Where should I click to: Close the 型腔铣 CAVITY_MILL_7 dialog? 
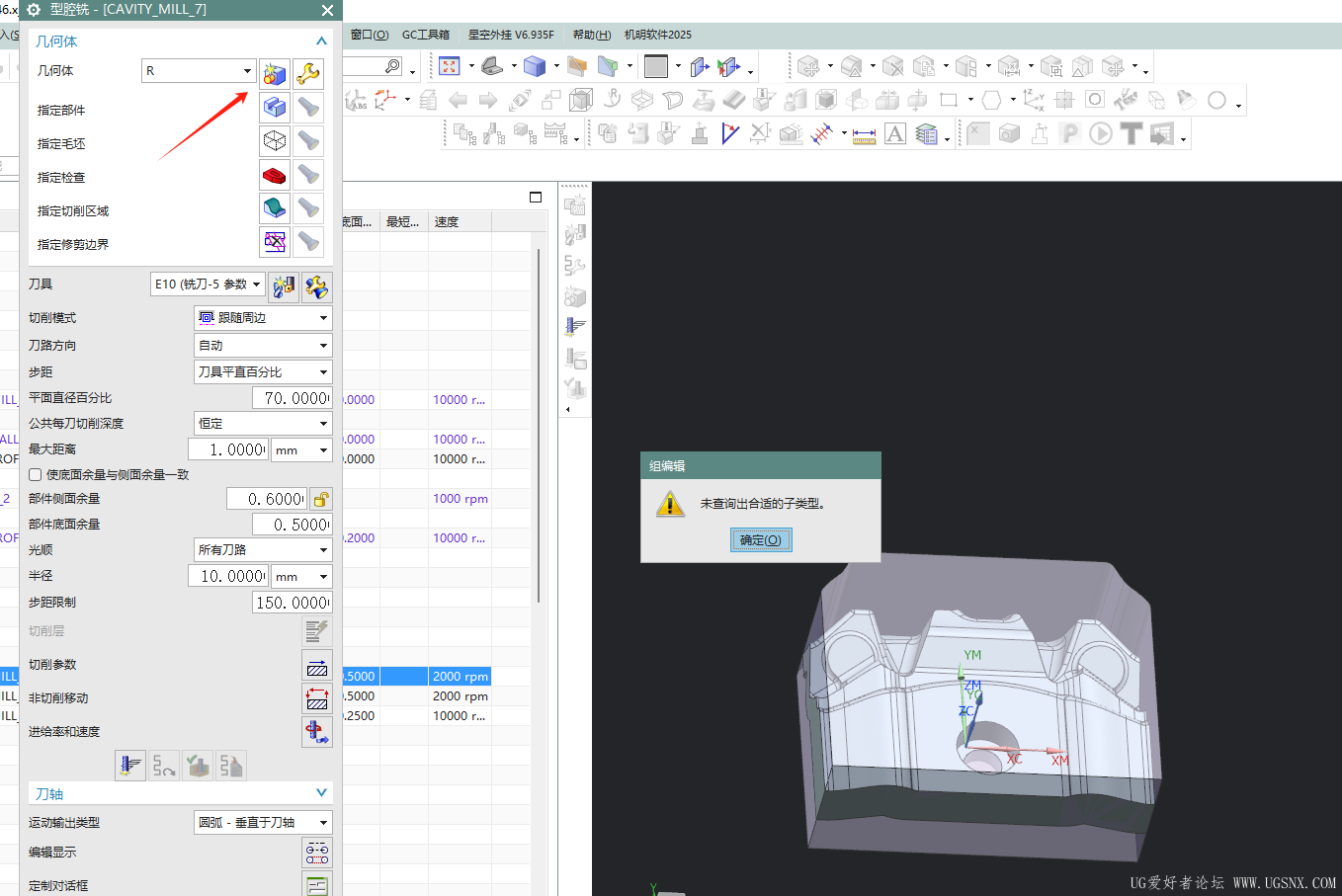point(327,10)
